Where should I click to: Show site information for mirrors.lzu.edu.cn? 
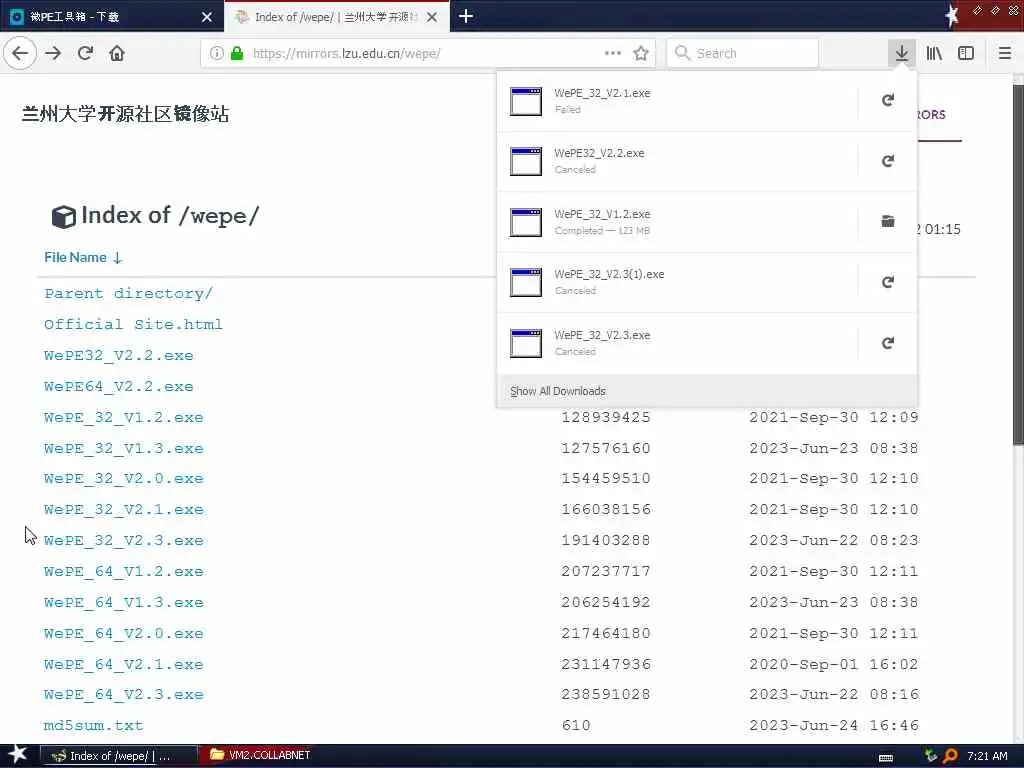click(216, 53)
